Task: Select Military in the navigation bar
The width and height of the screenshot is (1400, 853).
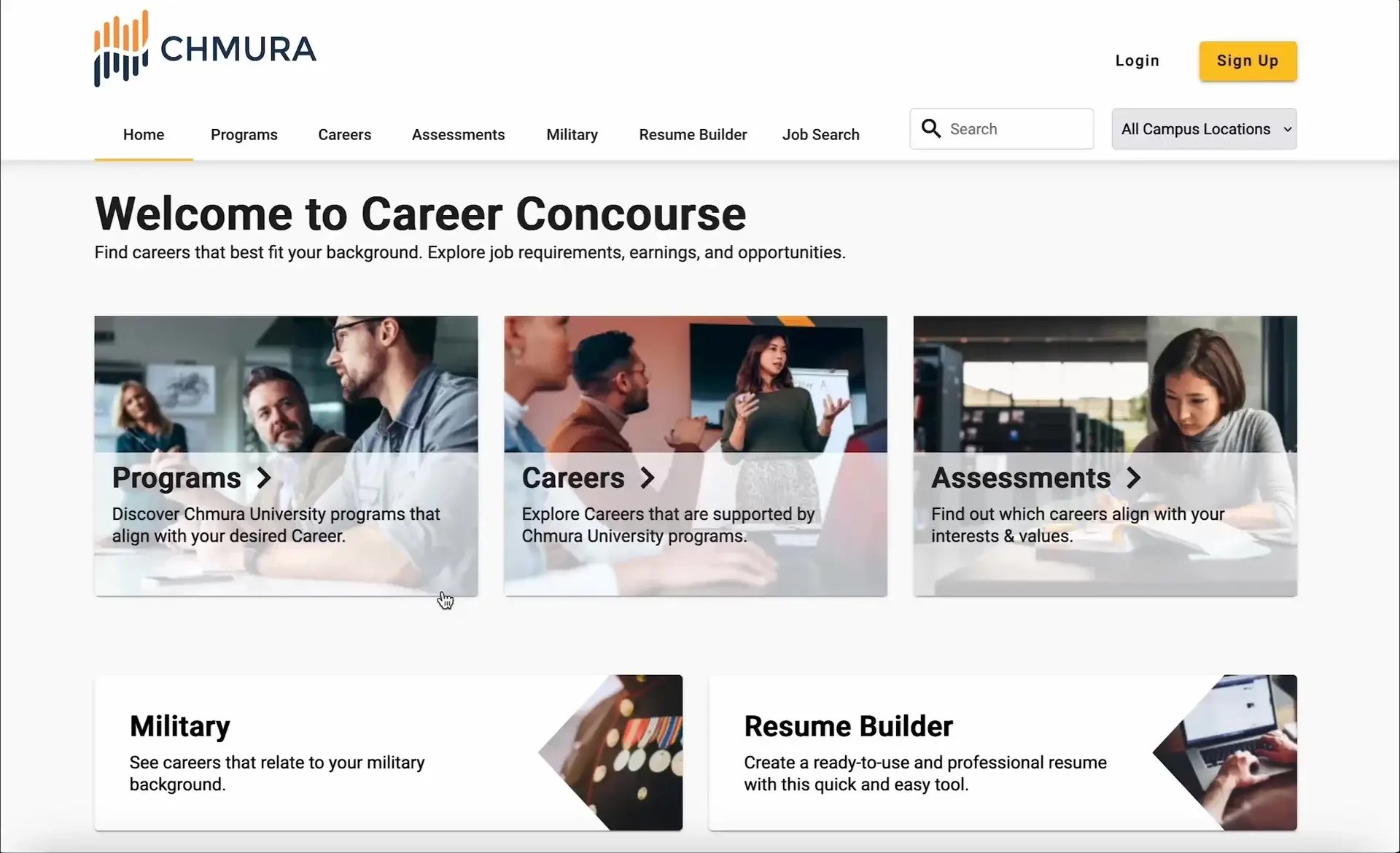Action: (572, 135)
